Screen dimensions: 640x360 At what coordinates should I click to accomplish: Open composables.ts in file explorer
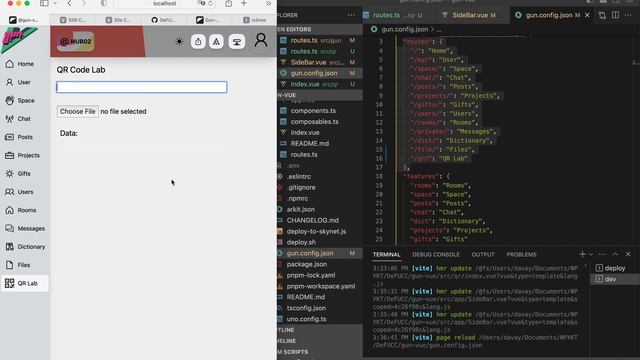[x=320, y=122]
